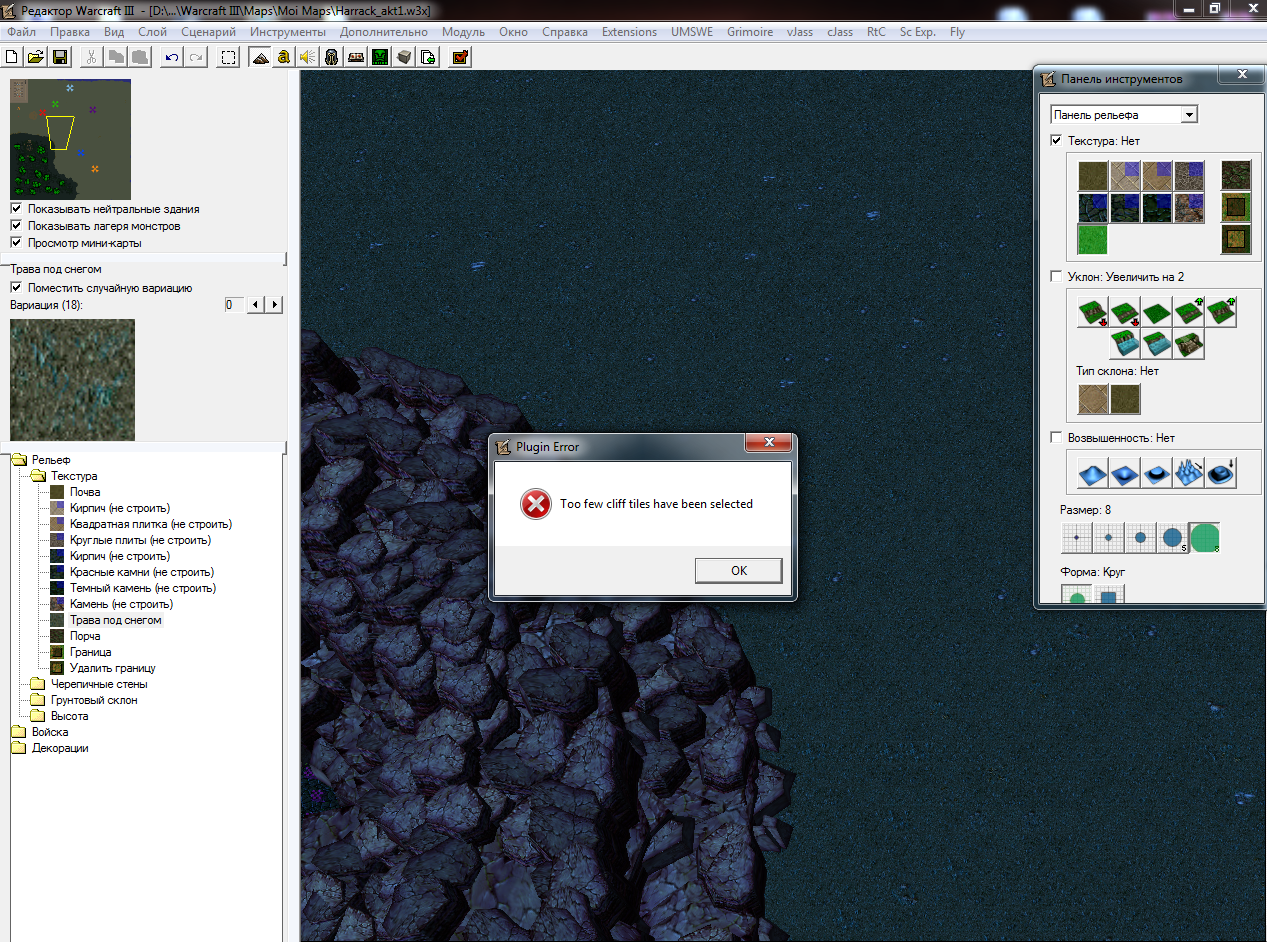Activate the dashed selection brush tool
Image resolution: width=1267 pixels, height=942 pixels.
click(229, 57)
